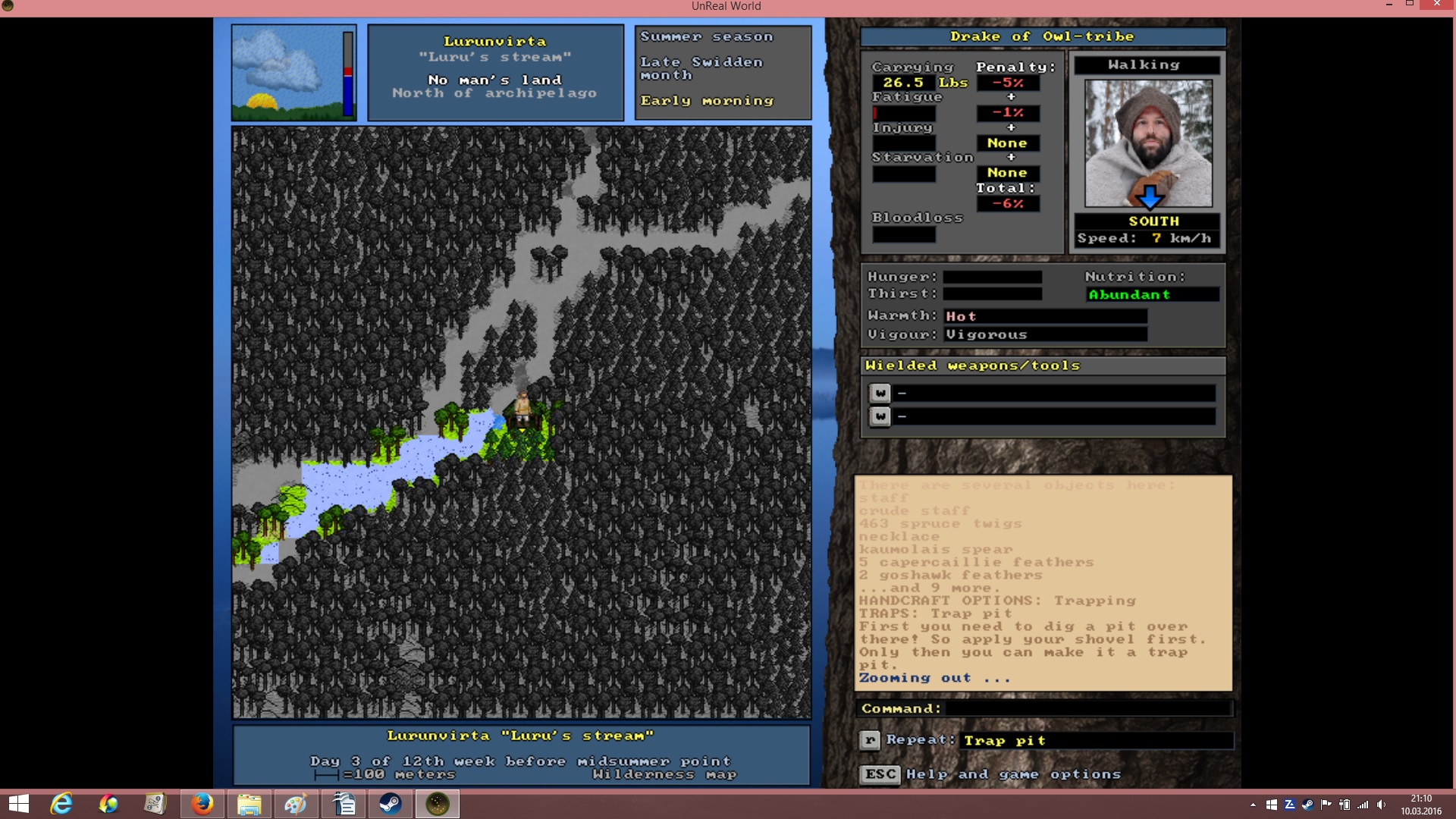The width and height of the screenshot is (1456, 819).
Task: Click the 'r' repeat key icon
Action: (x=870, y=740)
